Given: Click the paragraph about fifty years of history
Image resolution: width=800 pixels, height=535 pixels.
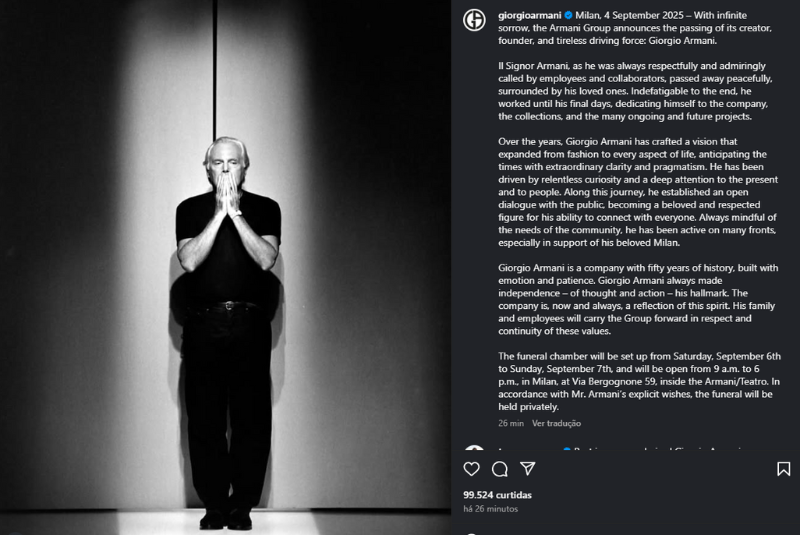Looking at the screenshot, I should [x=638, y=299].
